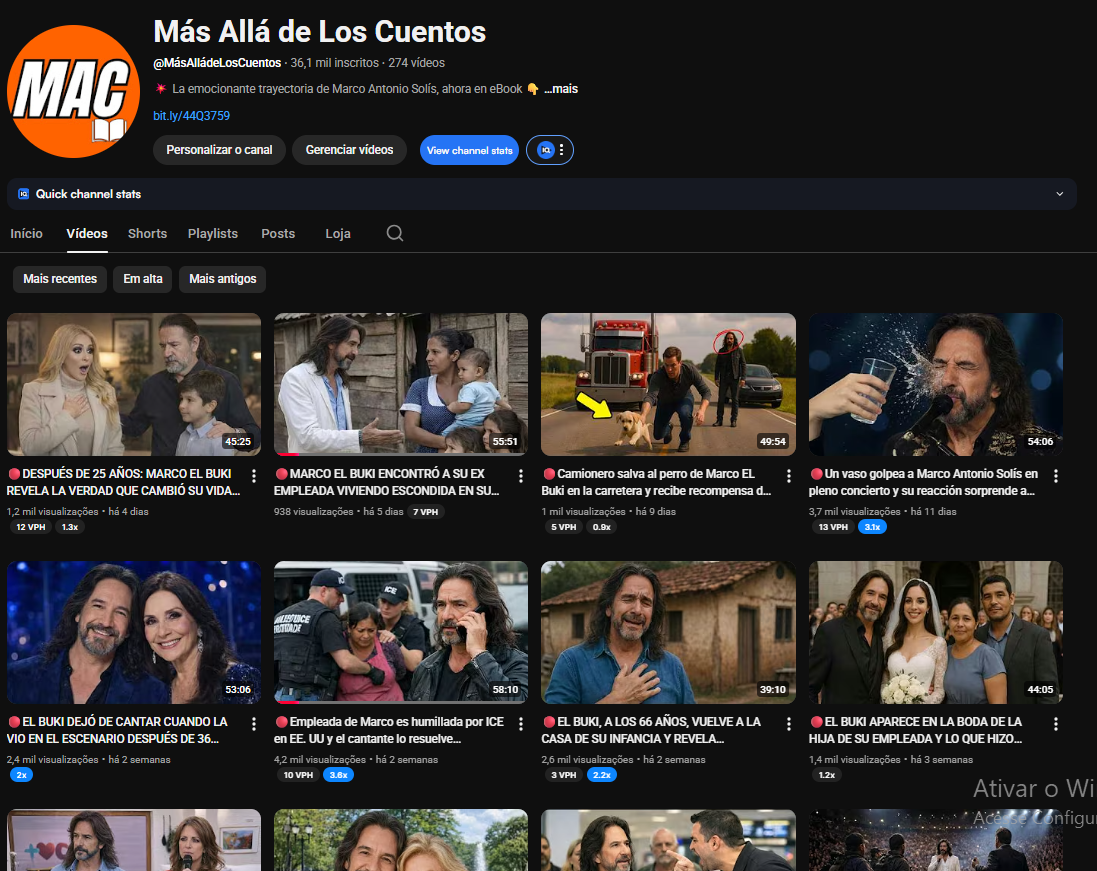1097x871 pixels.
Task: Click the truck and puppy thumbnail, 49:54
Action: [x=668, y=384]
